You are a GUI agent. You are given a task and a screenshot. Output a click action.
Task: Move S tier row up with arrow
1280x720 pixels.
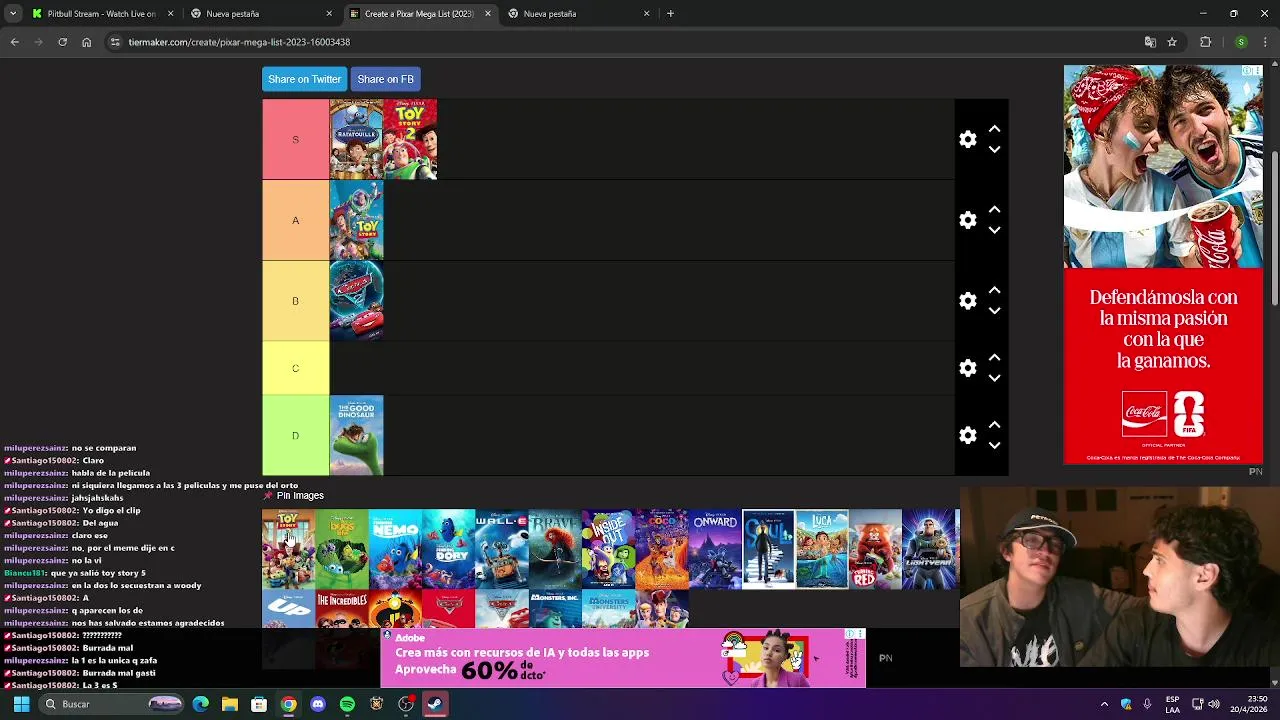click(x=994, y=129)
